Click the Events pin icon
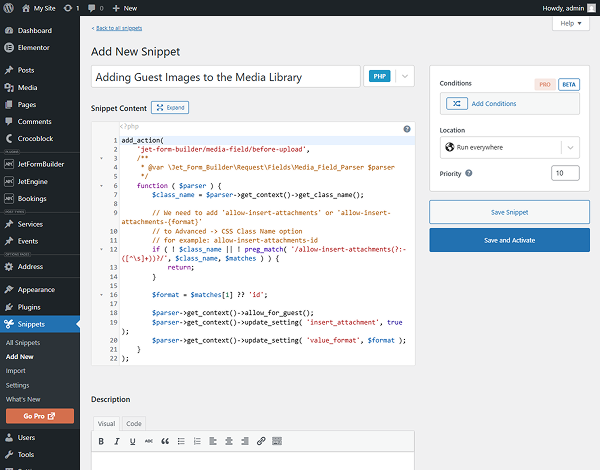 9,241
